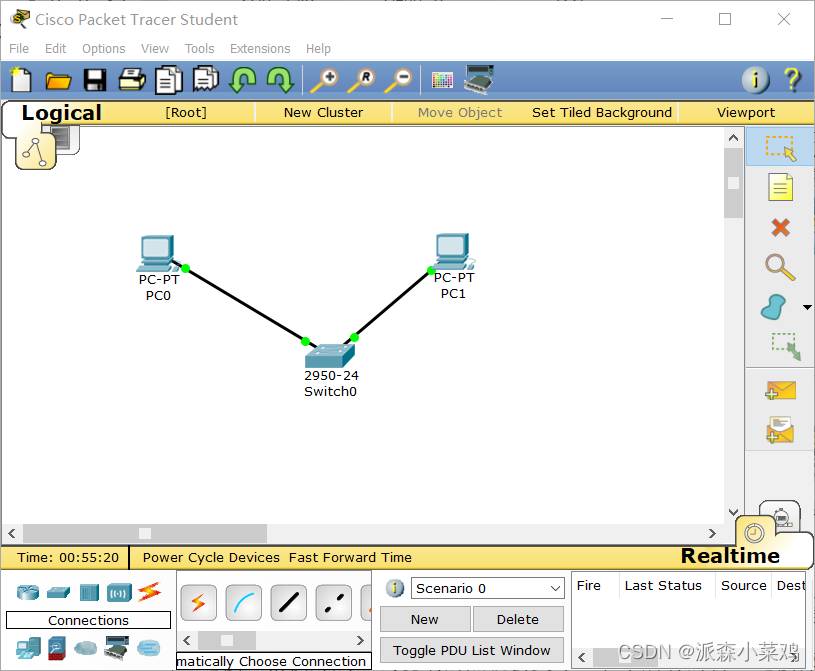Add a Complex PDU envelope

780,430
